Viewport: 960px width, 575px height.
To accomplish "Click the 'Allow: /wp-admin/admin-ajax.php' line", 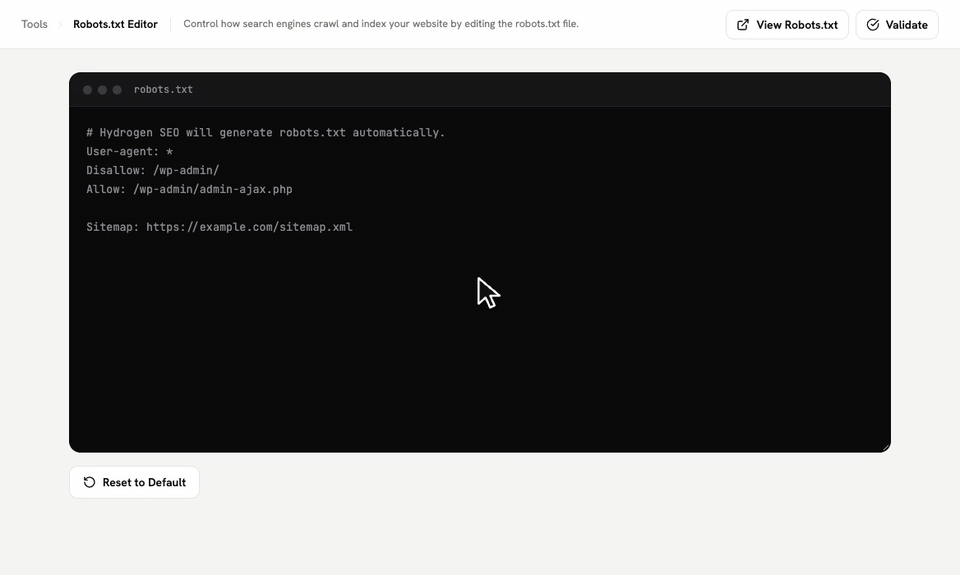I will pos(189,190).
